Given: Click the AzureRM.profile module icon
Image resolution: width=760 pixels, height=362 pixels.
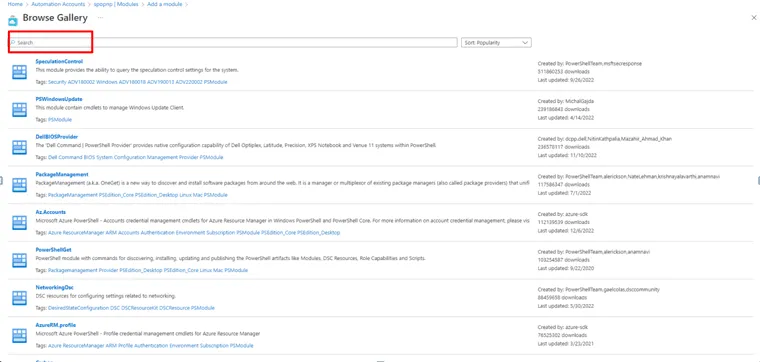Looking at the screenshot, I should click(x=19, y=335).
